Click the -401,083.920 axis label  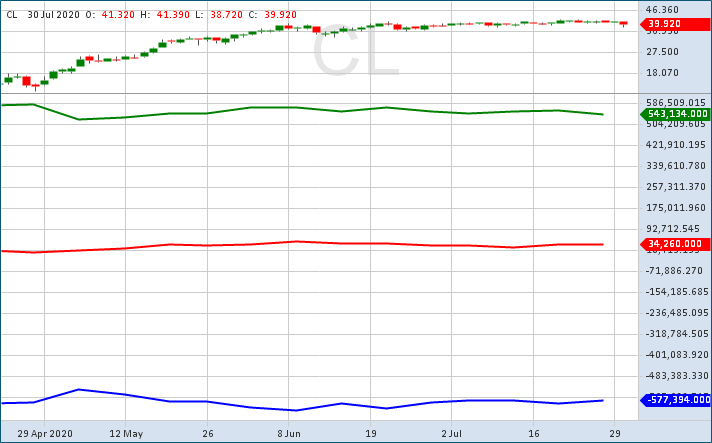coord(676,354)
